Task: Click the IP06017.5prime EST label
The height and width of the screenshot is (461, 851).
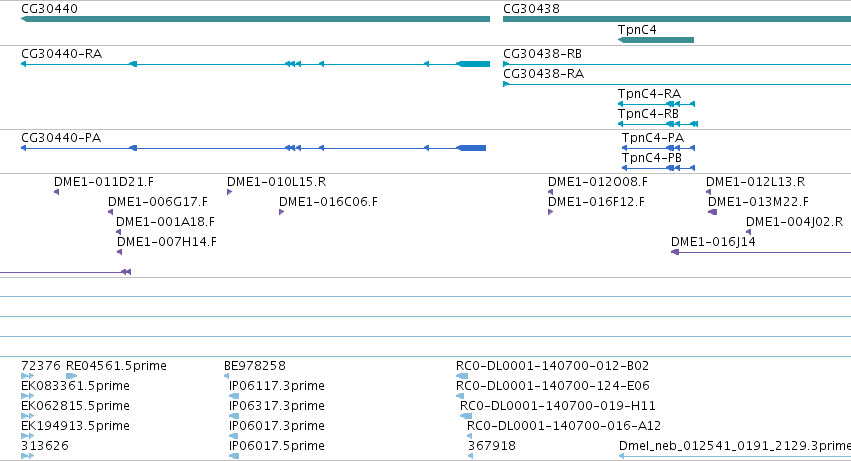Action: pos(277,446)
